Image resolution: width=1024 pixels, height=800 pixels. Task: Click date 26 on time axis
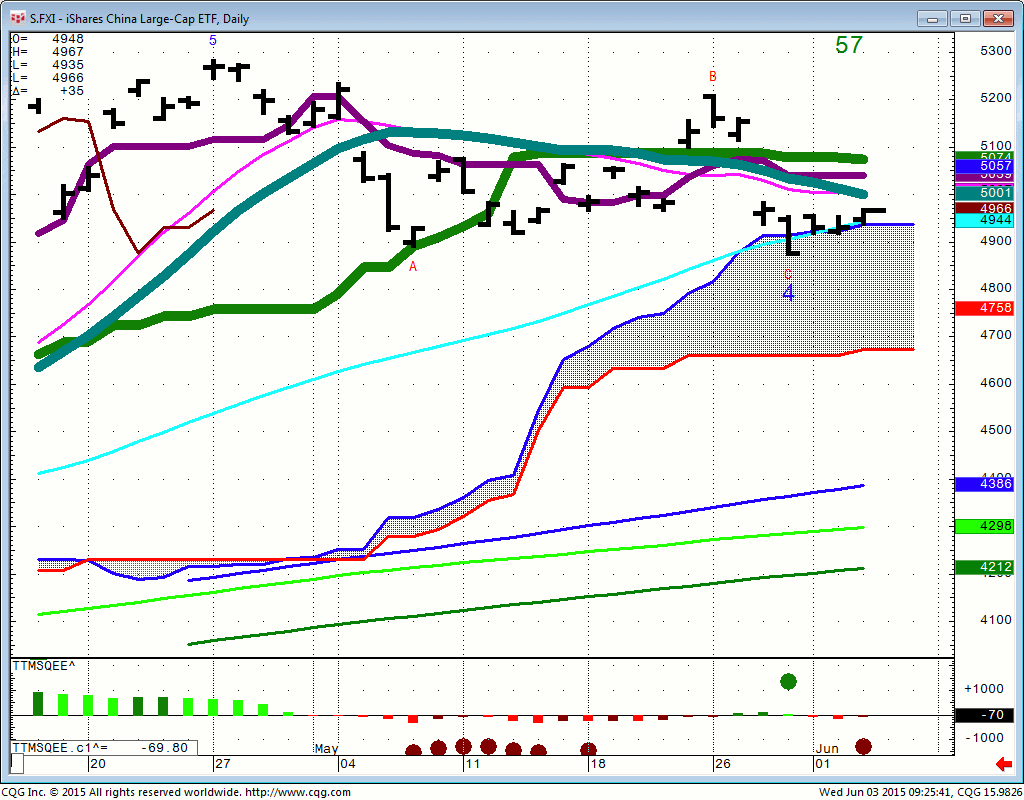coord(722,763)
